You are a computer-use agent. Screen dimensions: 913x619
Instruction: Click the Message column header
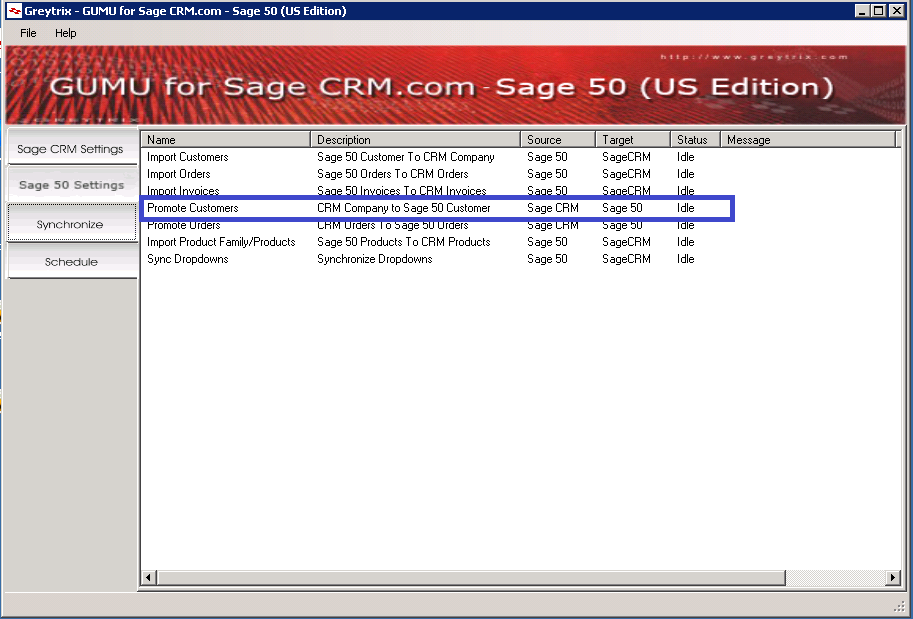coord(808,140)
